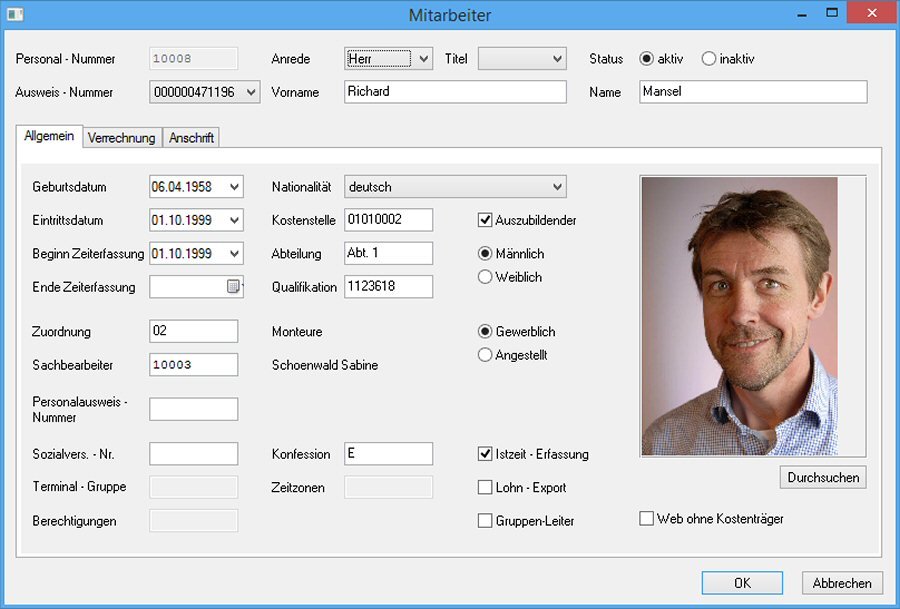Switch to the Verrechnung tab

coord(121,138)
